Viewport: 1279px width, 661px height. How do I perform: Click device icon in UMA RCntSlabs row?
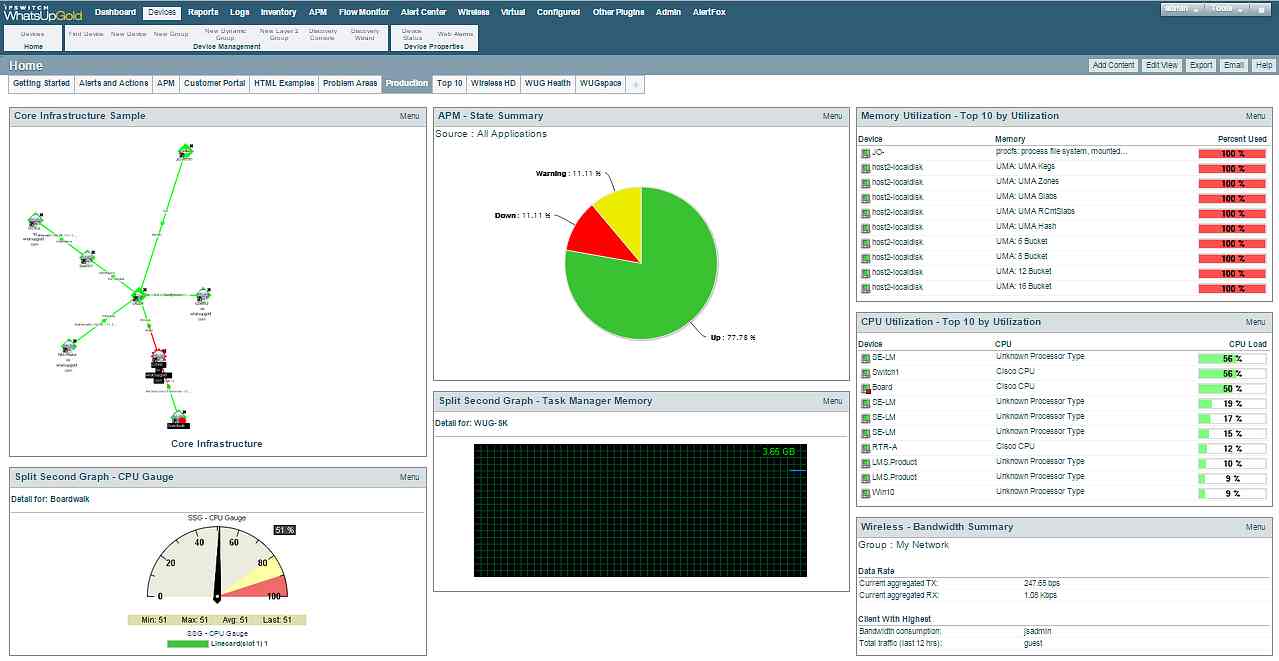coord(866,213)
